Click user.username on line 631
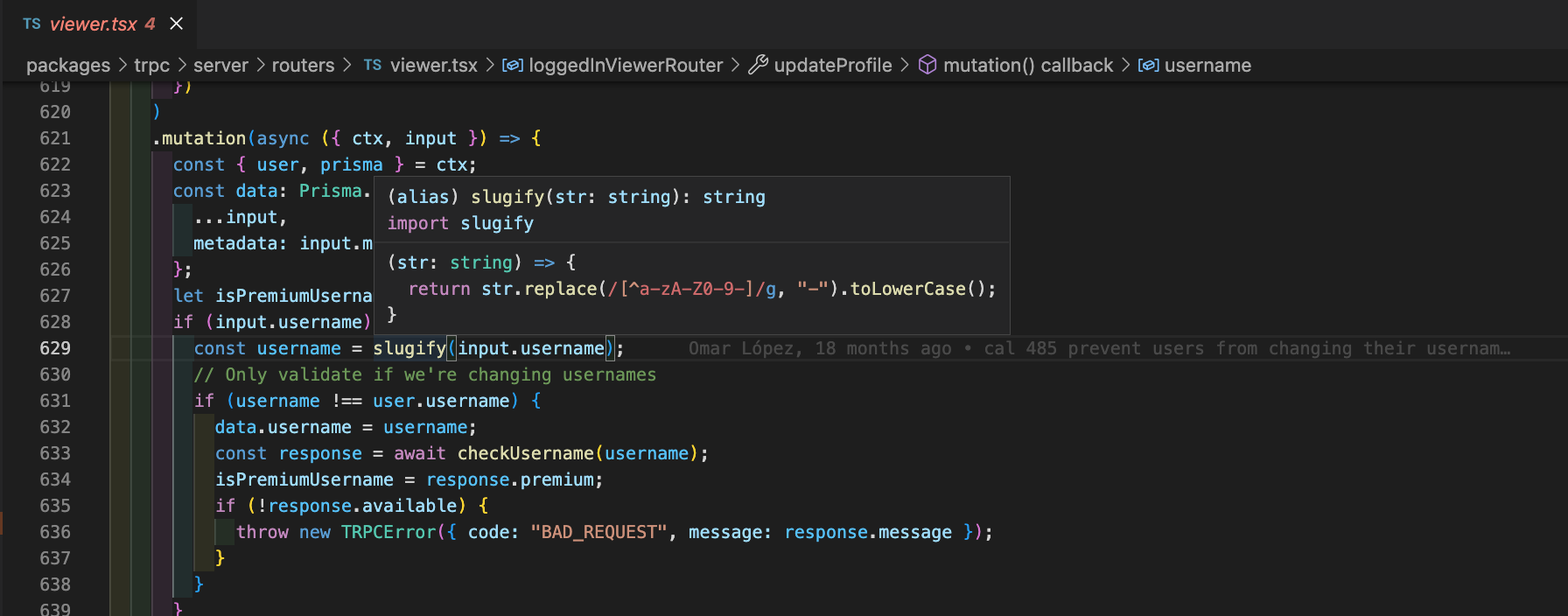This screenshot has height=616, width=1568. tap(441, 401)
